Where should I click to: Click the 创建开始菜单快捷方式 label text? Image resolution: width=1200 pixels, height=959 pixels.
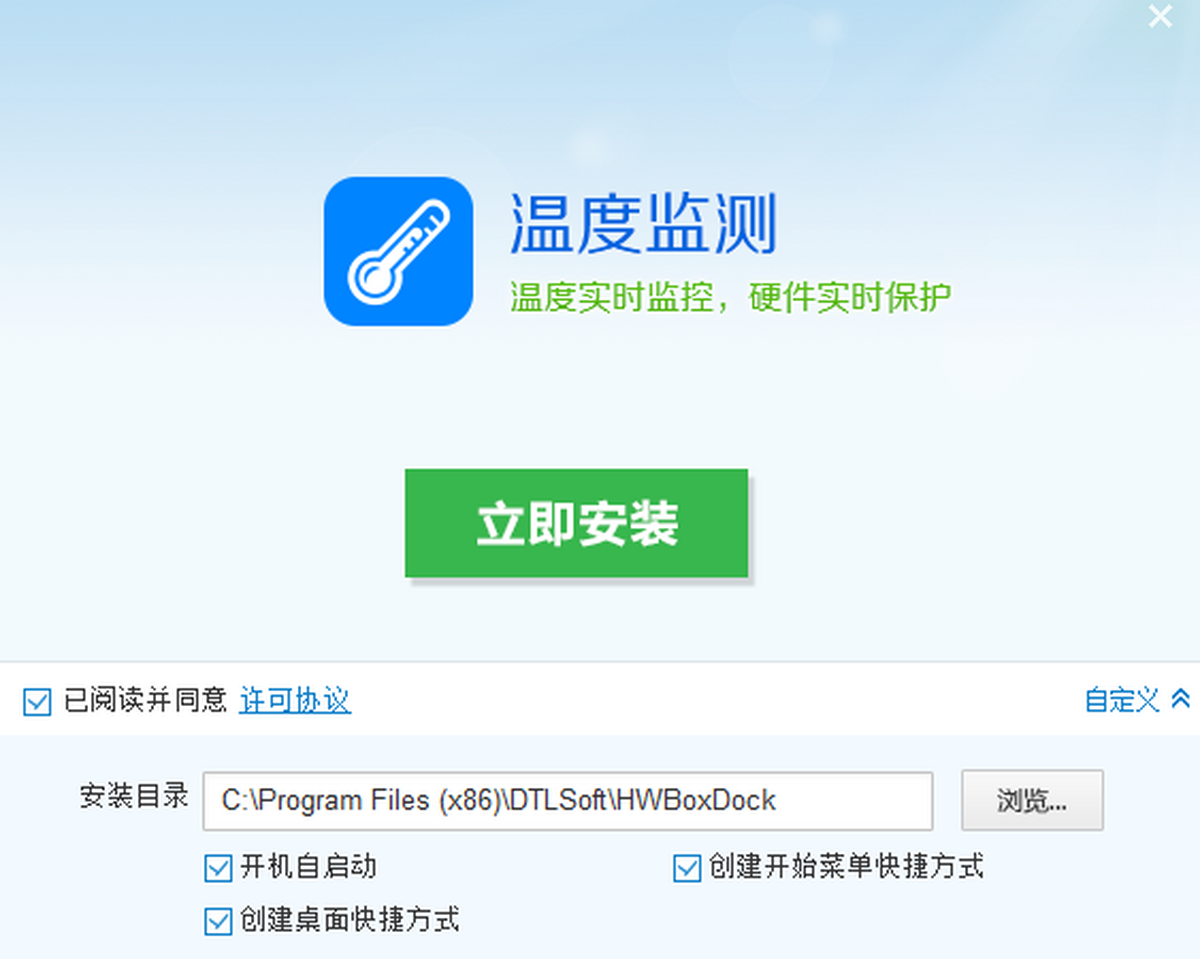coord(846,867)
